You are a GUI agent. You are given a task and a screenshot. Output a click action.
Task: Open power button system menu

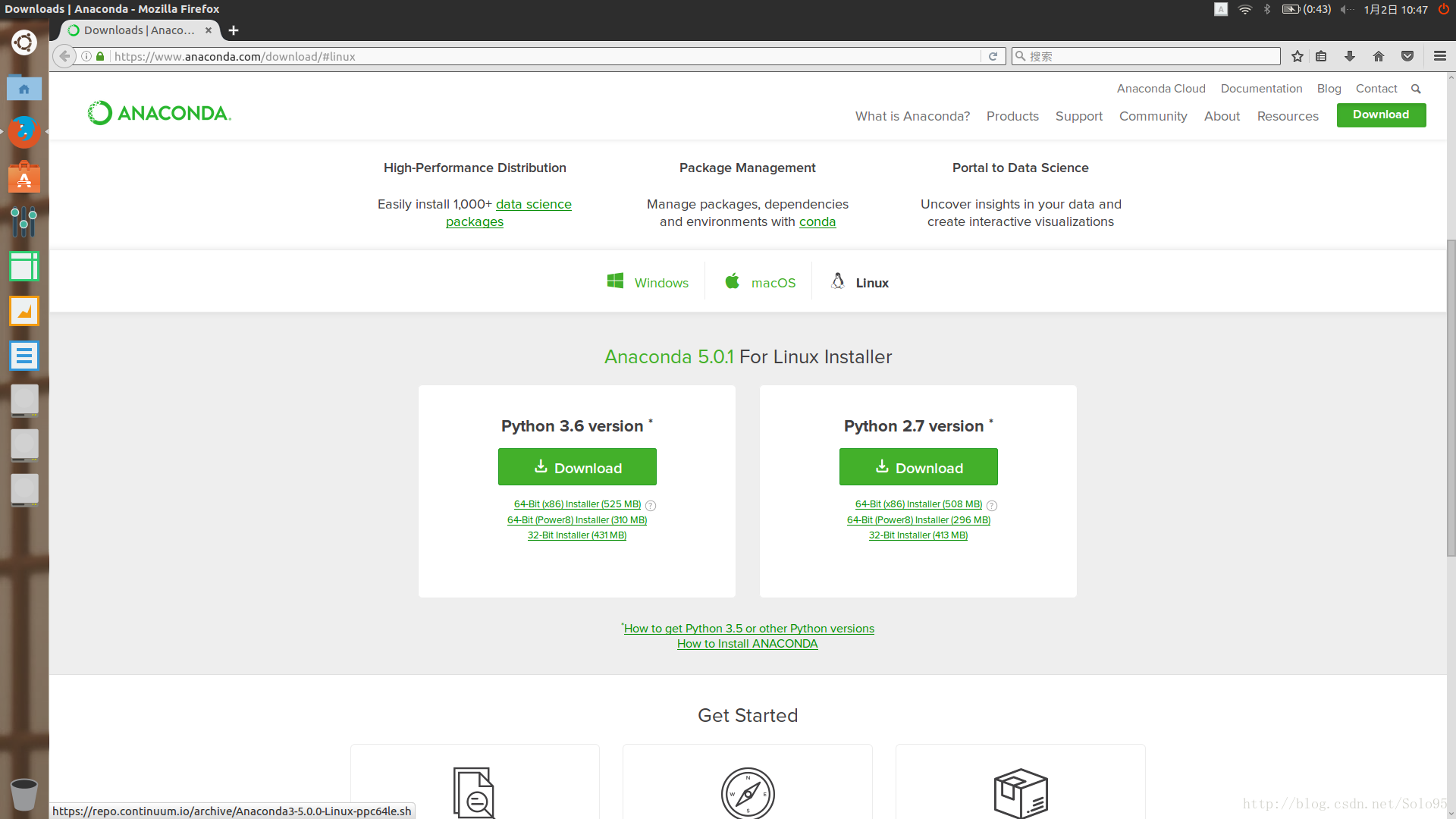tap(1444, 9)
